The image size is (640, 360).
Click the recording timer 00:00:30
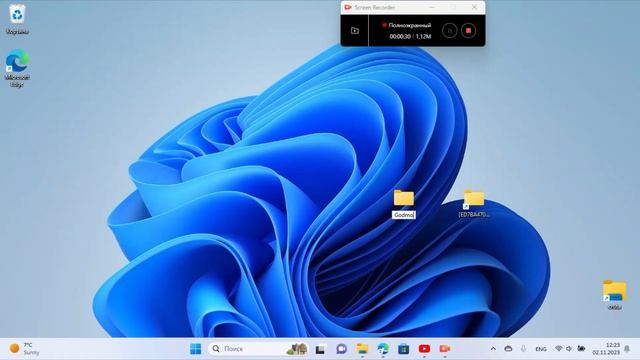pyautogui.click(x=400, y=36)
